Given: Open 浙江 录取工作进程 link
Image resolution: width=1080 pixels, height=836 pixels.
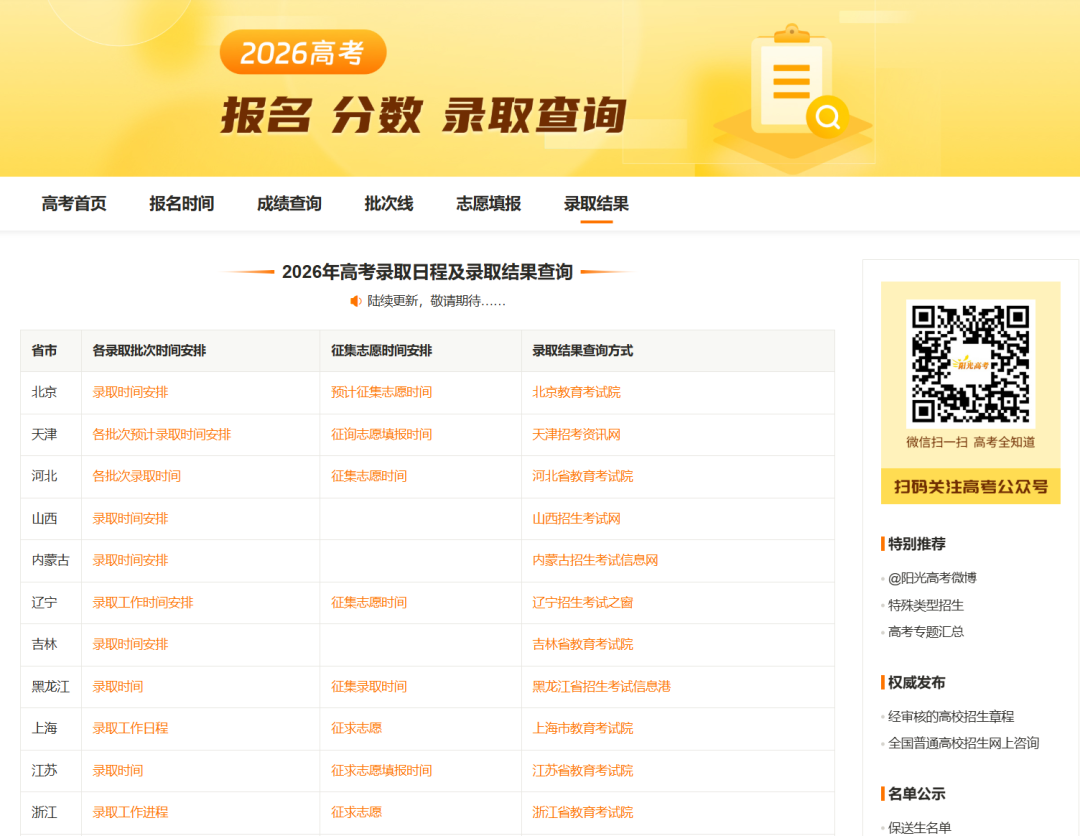Looking at the screenshot, I should tap(130, 813).
